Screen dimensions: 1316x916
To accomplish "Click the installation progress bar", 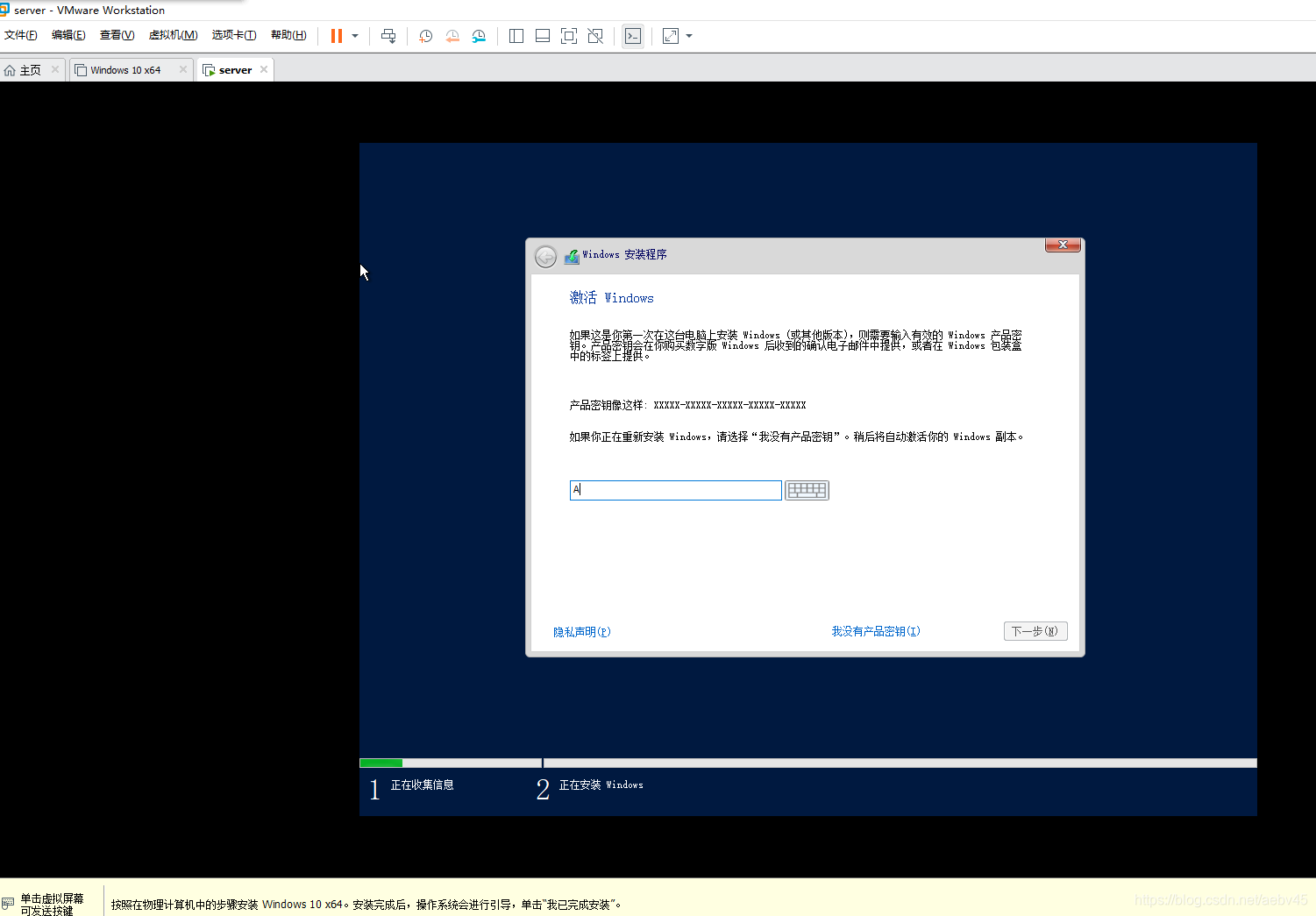I will (x=807, y=763).
